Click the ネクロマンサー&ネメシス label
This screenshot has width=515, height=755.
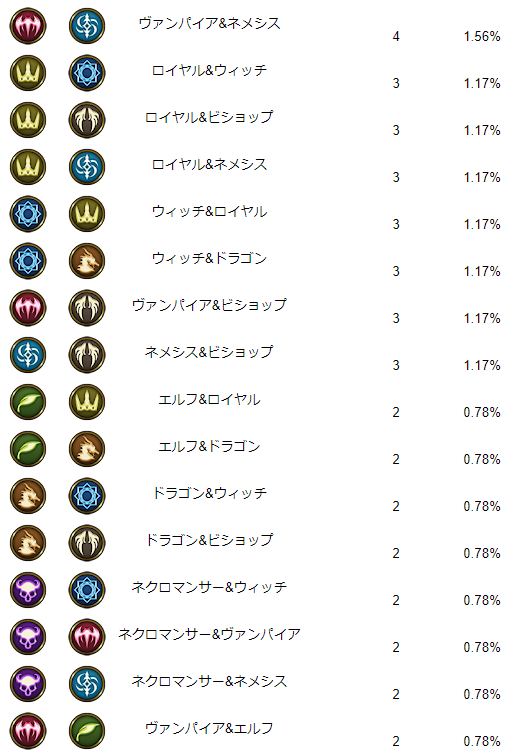[209, 681]
